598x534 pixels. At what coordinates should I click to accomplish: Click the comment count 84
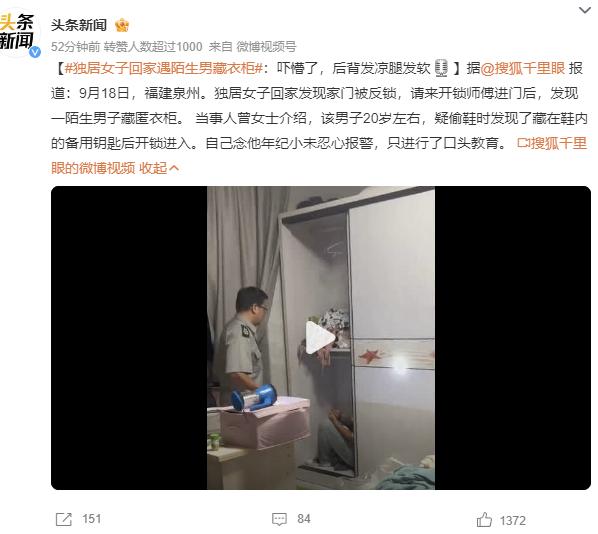(x=304, y=519)
